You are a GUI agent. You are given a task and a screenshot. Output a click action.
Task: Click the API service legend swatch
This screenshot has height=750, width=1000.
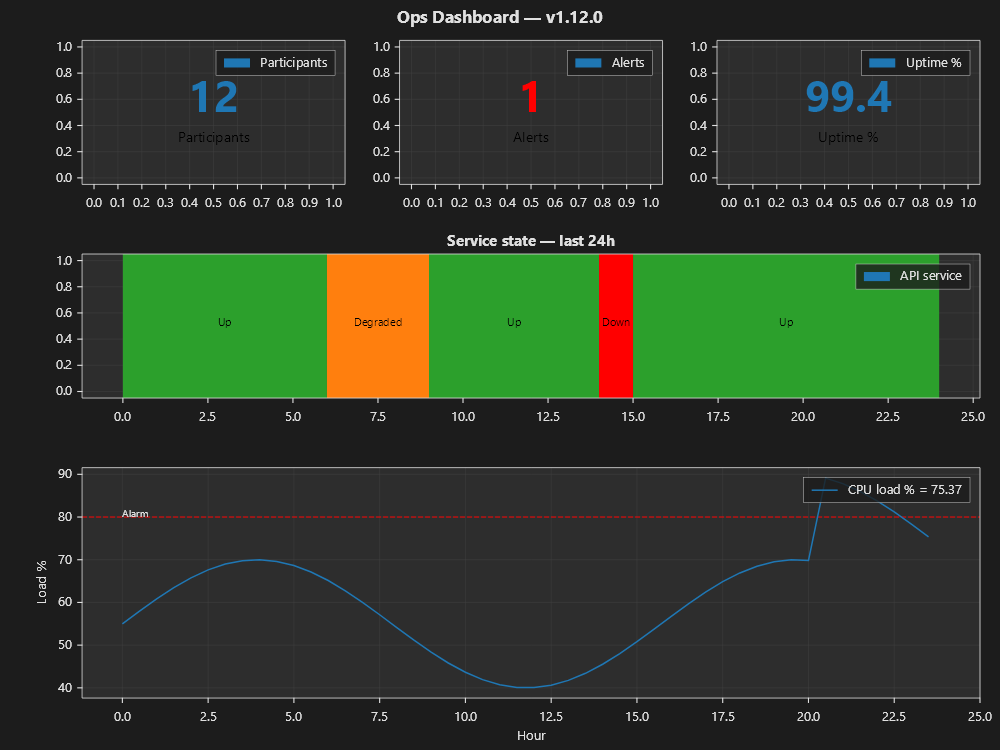pyautogui.click(x=877, y=276)
